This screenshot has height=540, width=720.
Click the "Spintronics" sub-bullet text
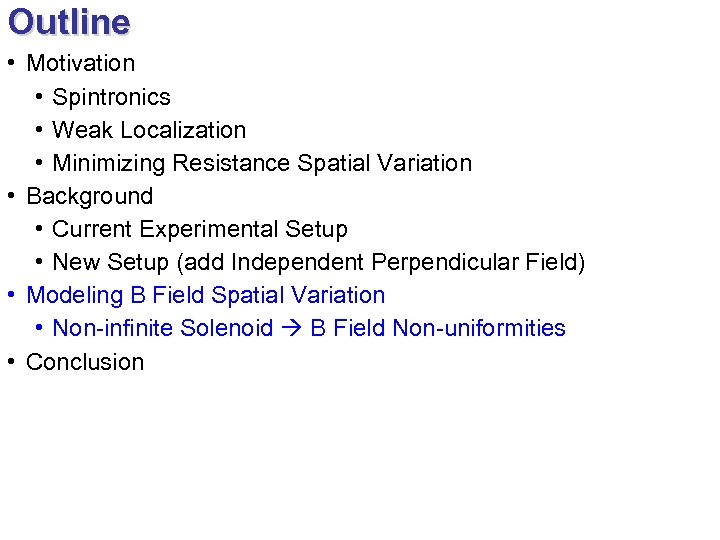[x=111, y=97]
